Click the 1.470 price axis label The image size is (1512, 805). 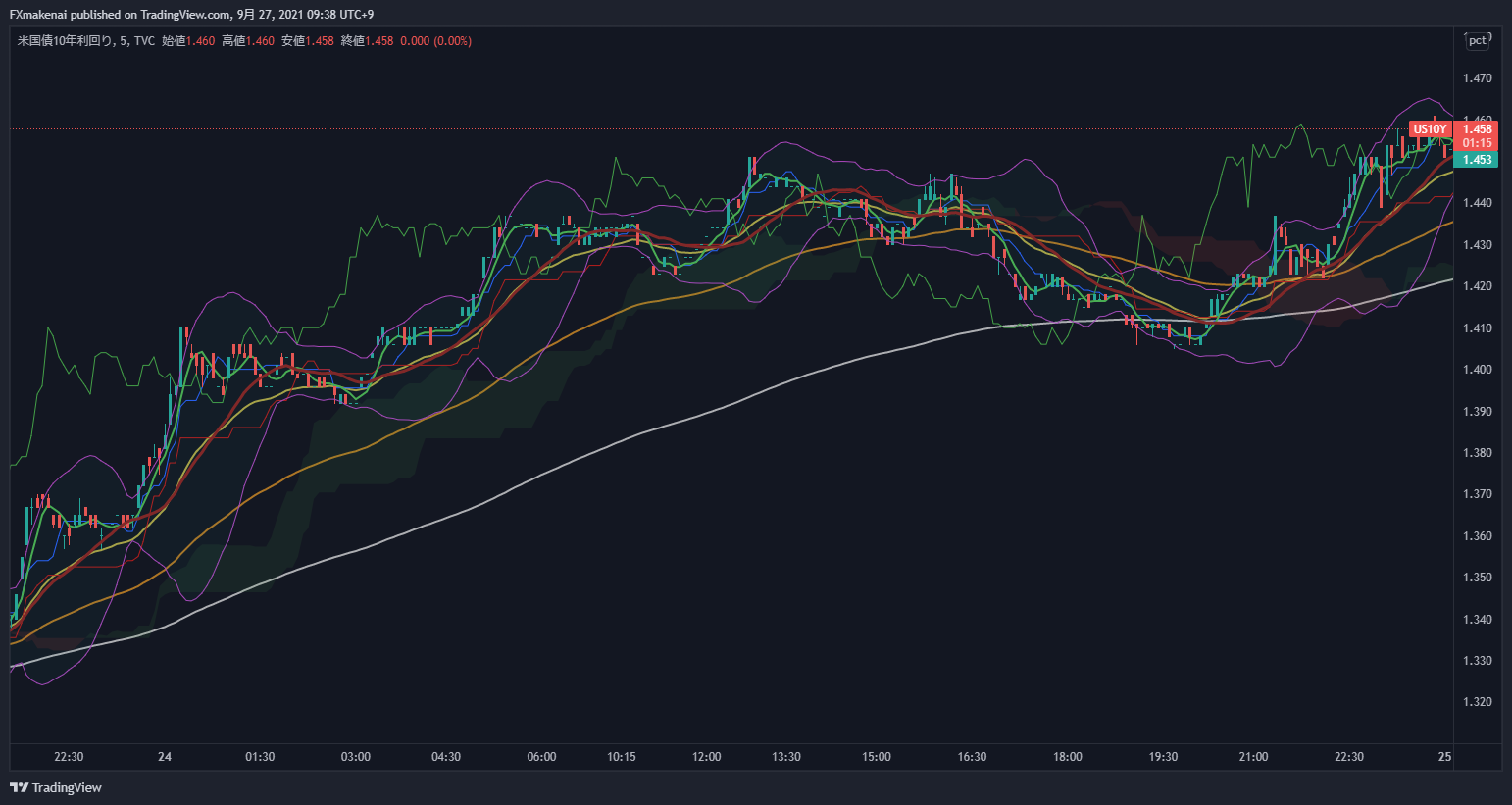click(1477, 78)
